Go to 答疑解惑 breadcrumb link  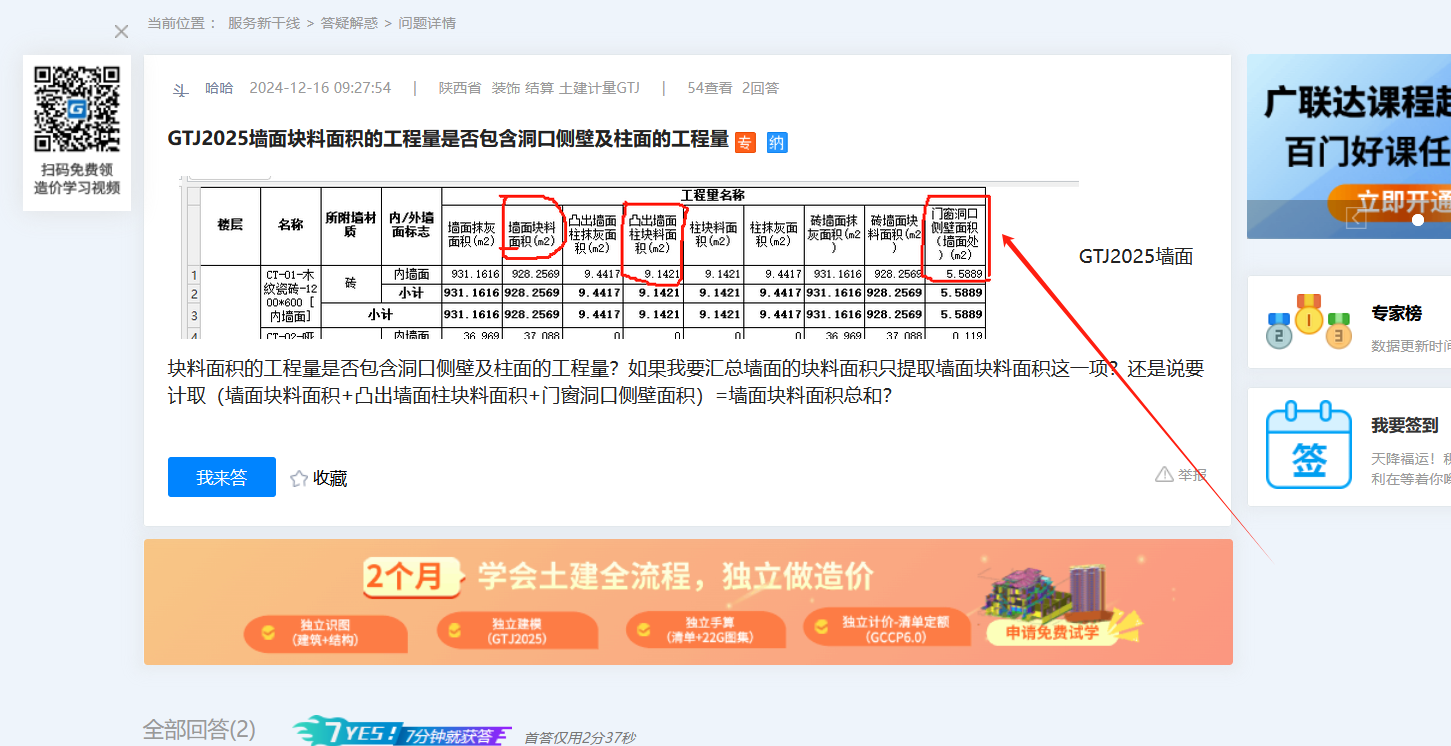click(x=350, y=23)
